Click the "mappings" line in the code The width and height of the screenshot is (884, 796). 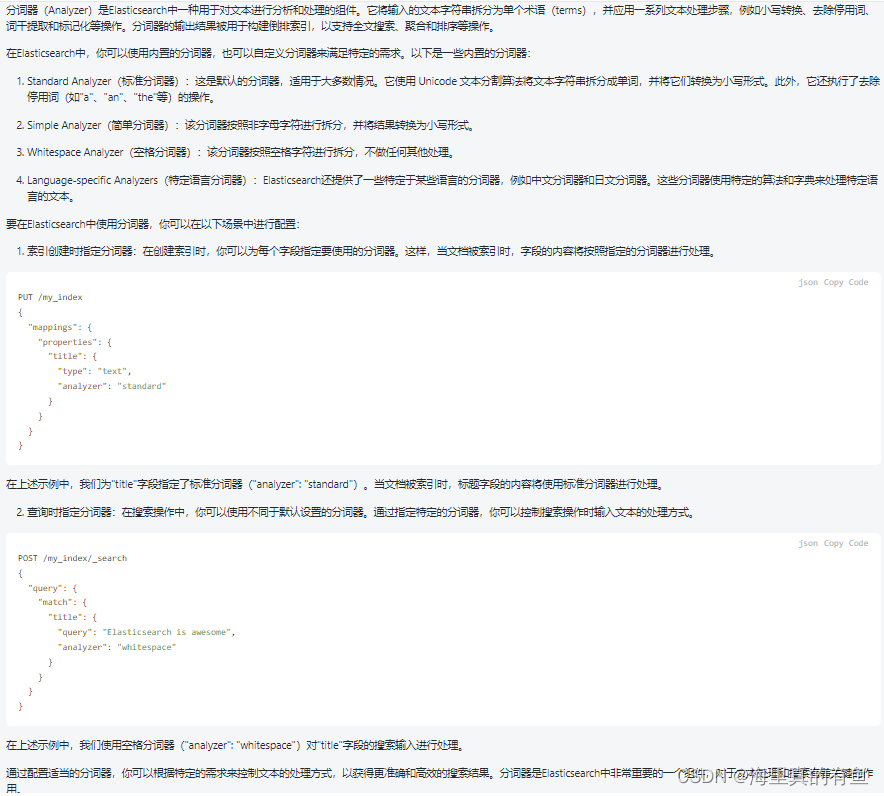tap(60, 328)
